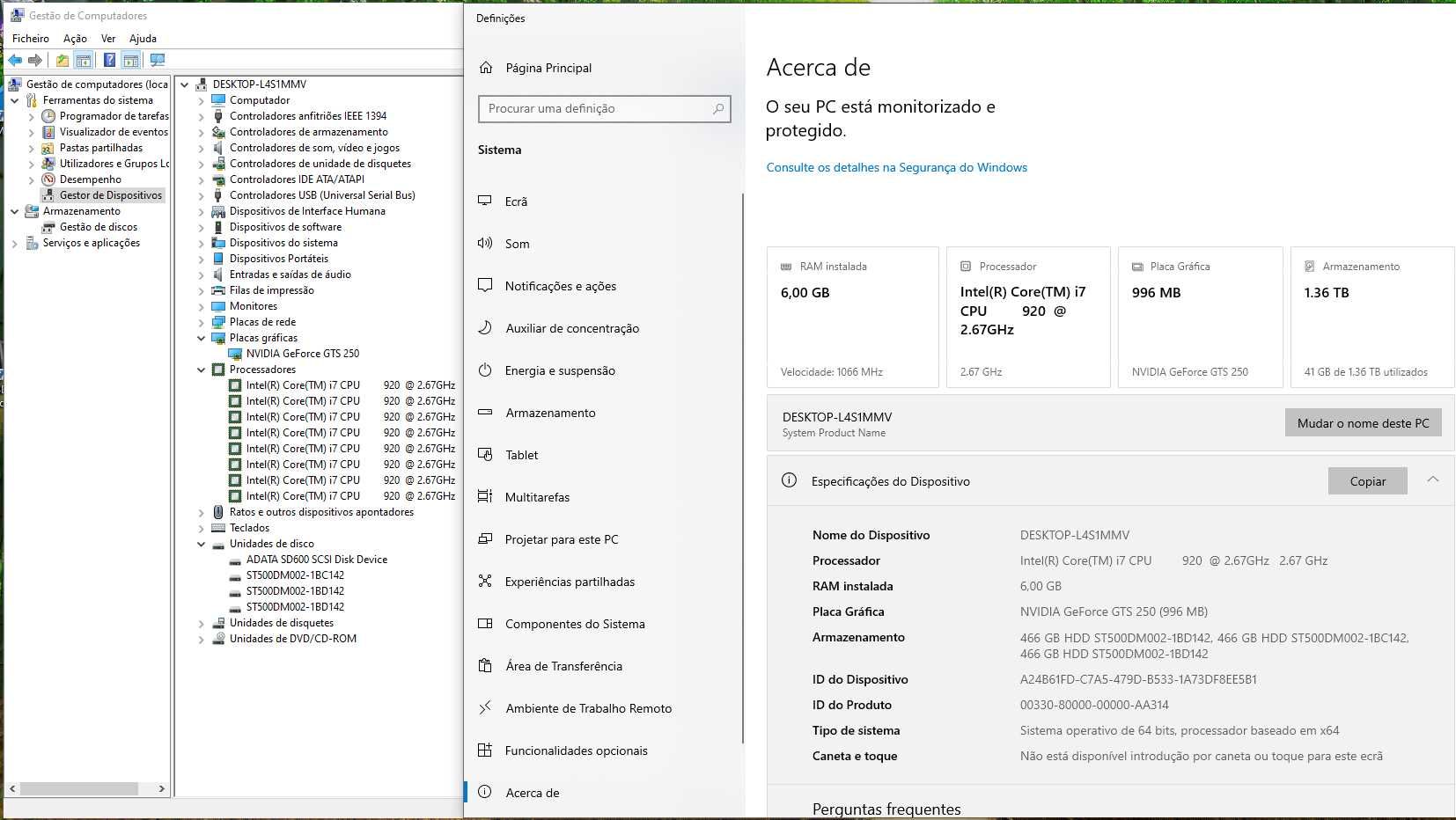Click the Forward arrow in Computer Management toolbar
The image size is (1456, 820).
point(35,61)
